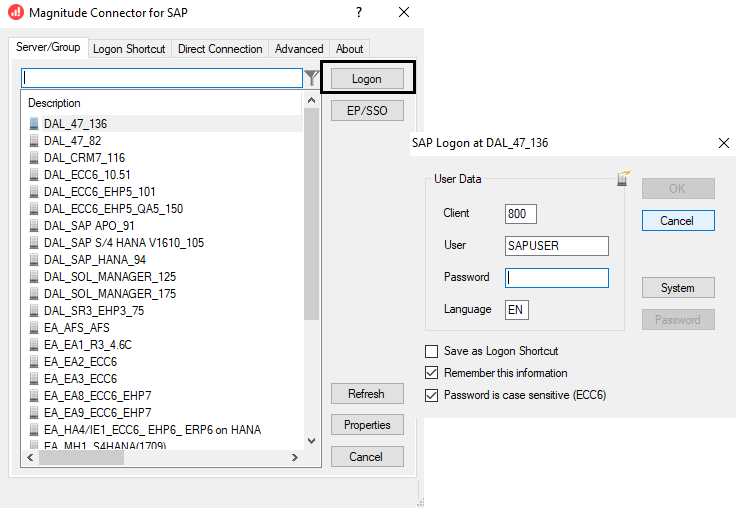Uncheck Remember this information
Image resolution: width=736 pixels, height=508 pixels.
tap(432, 373)
